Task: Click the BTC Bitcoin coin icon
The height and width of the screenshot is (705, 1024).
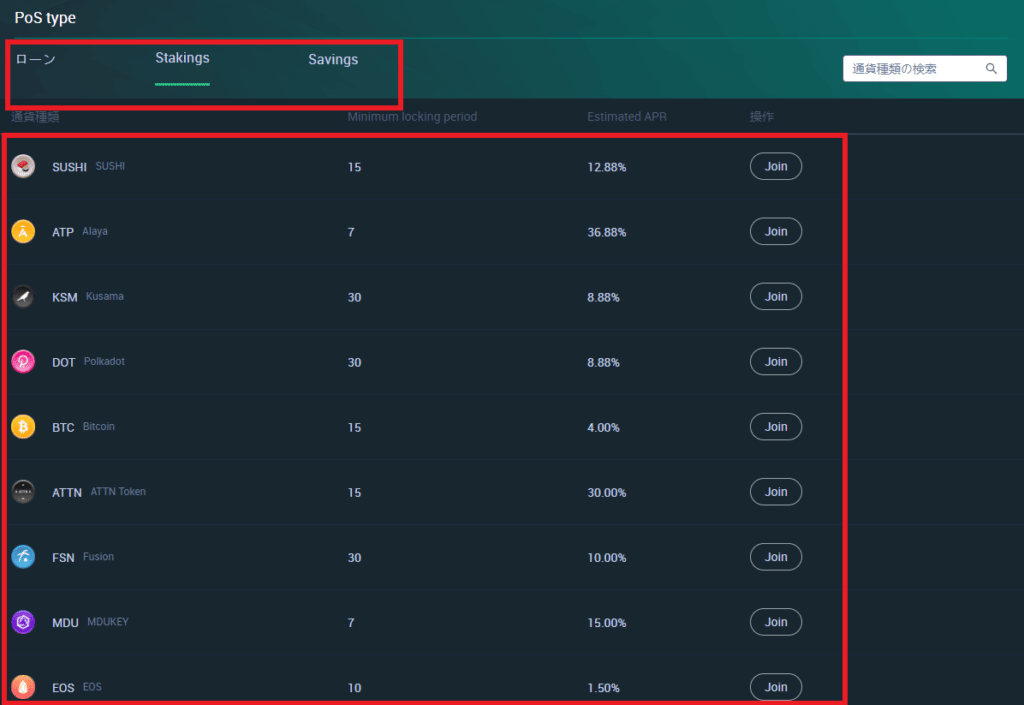Action: (23, 427)
